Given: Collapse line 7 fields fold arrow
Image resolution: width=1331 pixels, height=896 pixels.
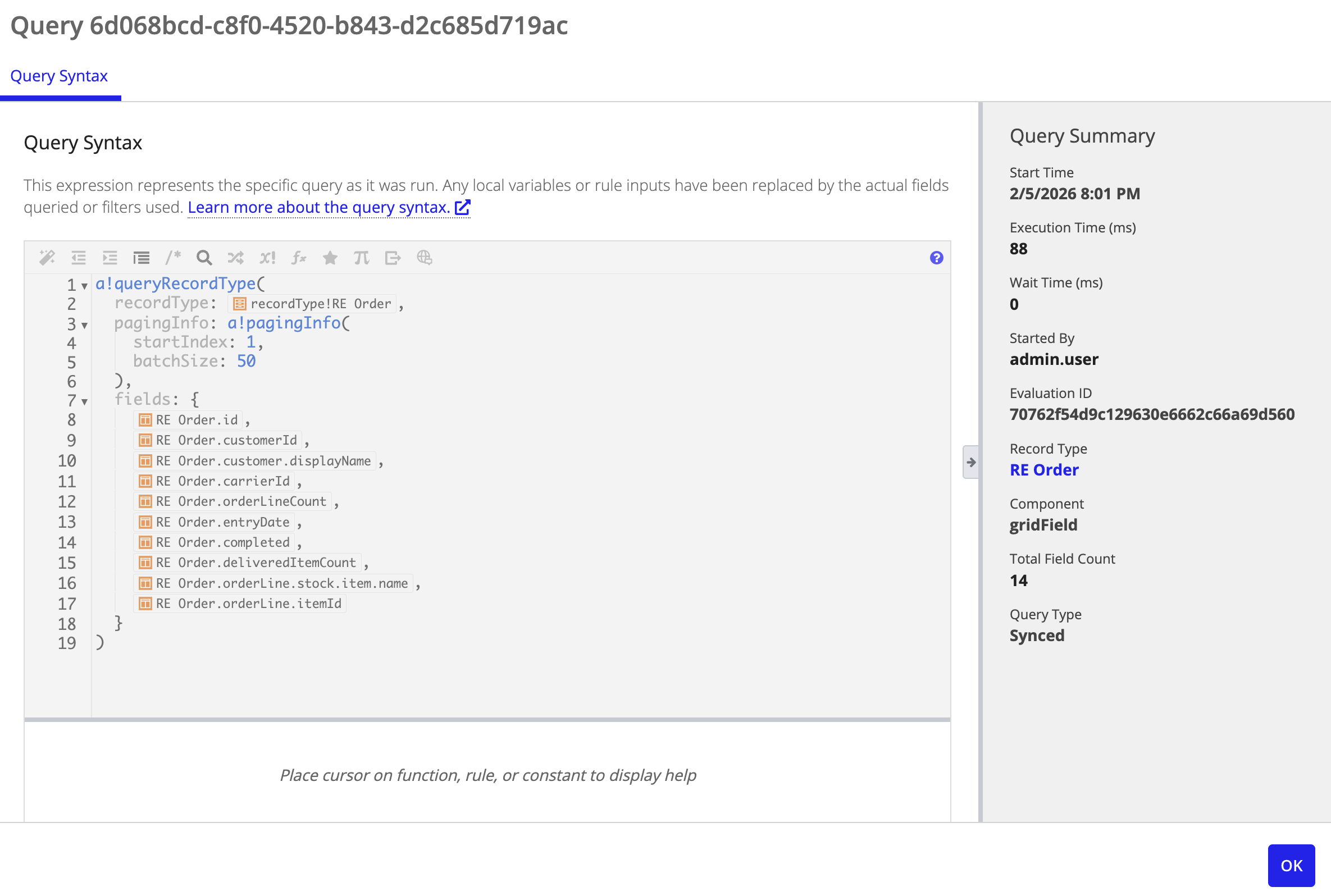Looking at the screenshot, I should coord(84,403).
